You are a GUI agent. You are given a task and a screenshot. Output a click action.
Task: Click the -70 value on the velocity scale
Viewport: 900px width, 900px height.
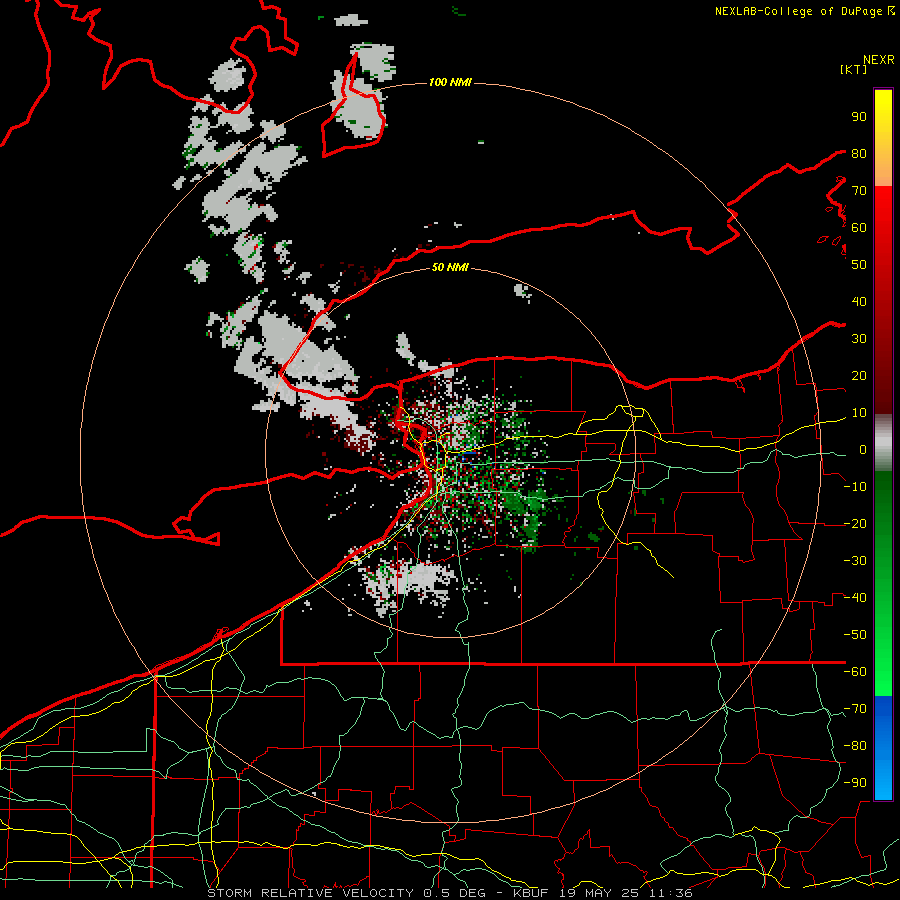855,709
